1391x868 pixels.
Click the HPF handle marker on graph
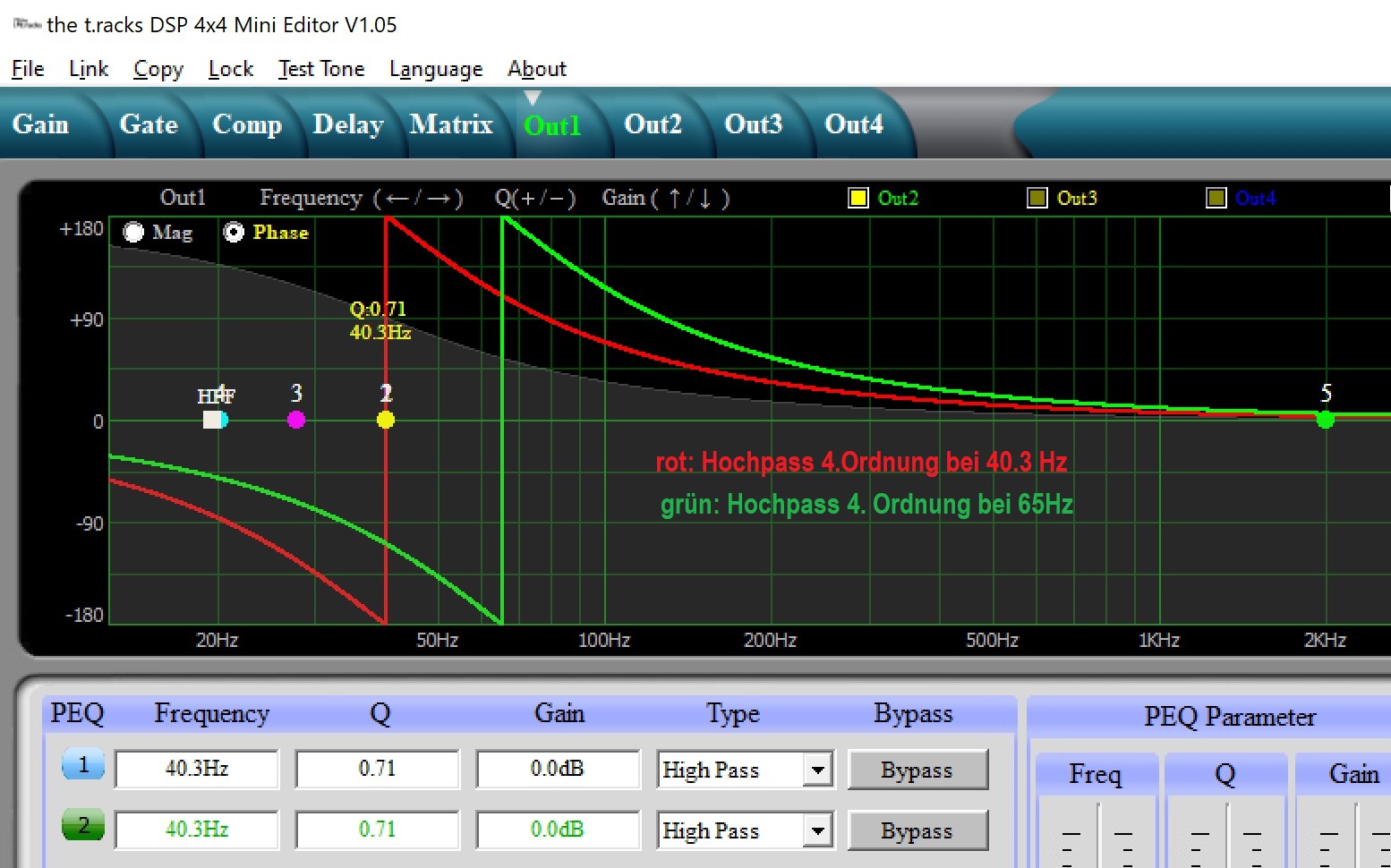tap(213, 420)
